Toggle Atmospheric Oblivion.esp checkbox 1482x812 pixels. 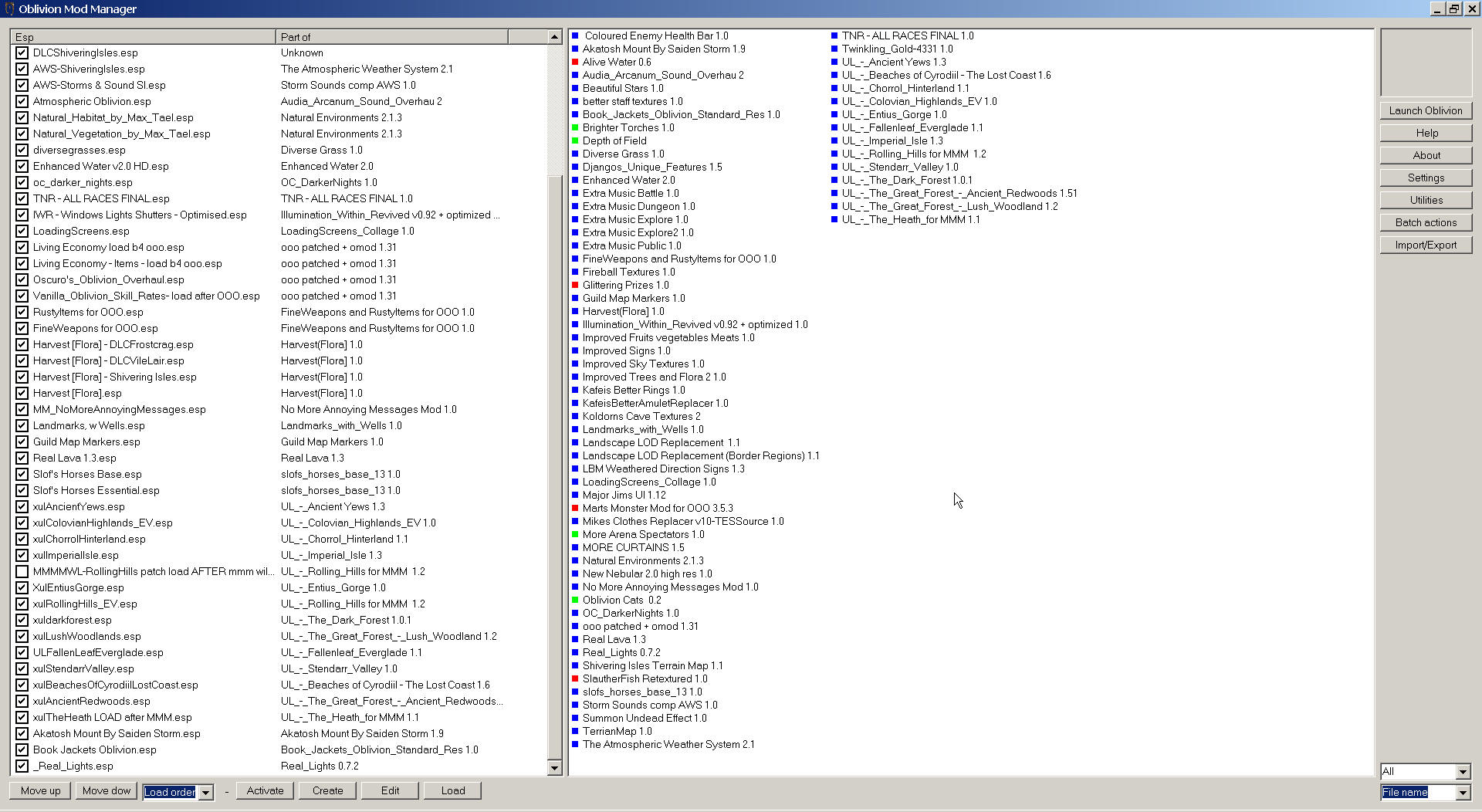coord(22,101)
